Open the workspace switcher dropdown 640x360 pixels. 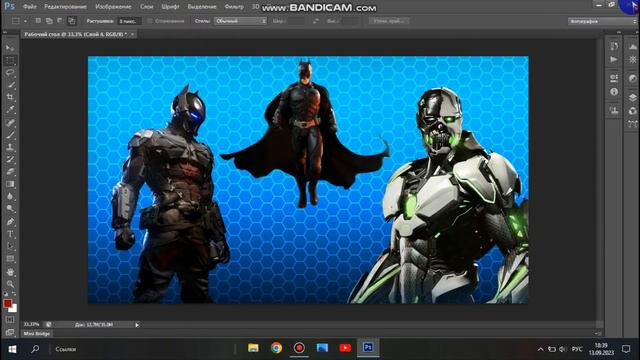(602, 21)
